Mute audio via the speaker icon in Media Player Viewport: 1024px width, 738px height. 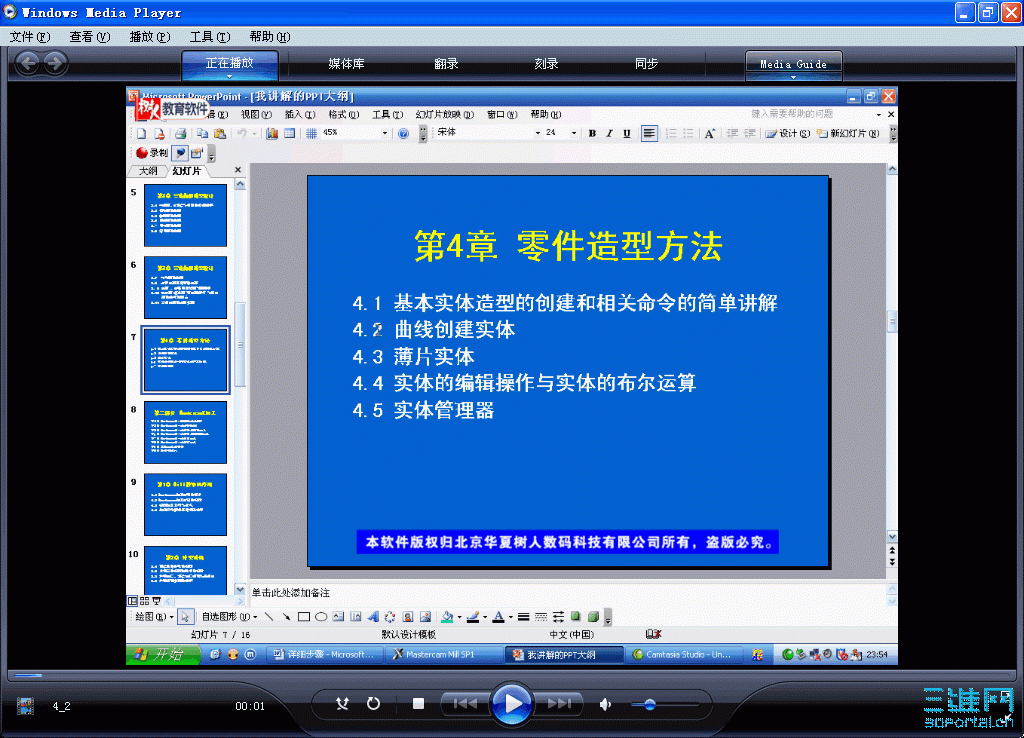(604, 704)
